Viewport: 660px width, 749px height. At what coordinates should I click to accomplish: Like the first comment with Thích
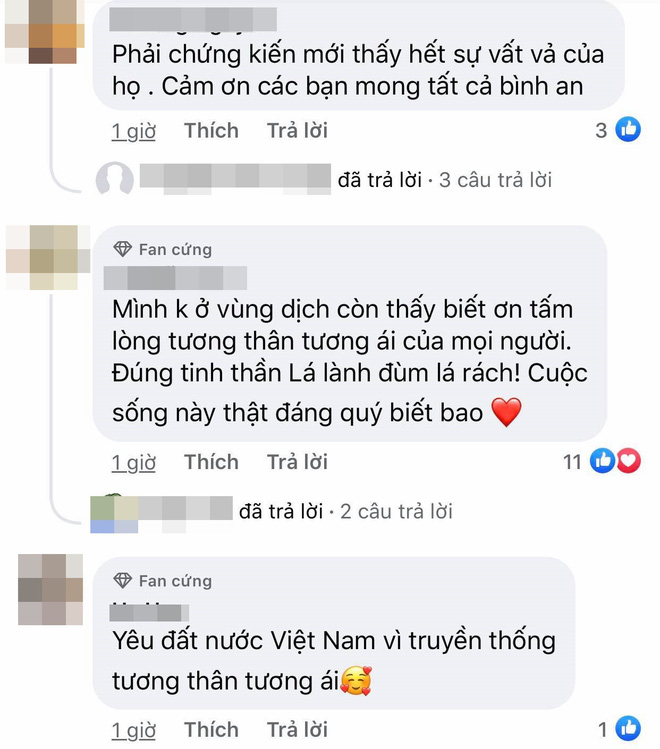[211, 130]
